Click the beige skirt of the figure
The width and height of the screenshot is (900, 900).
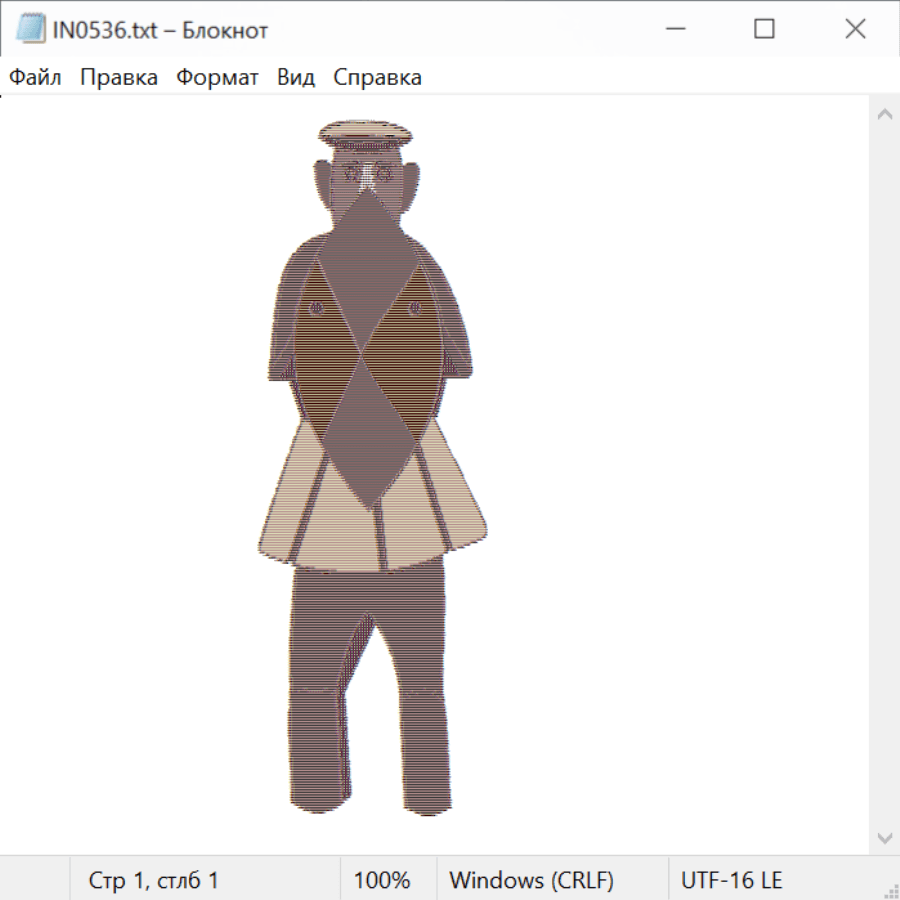pyautogui.click(x=300, y=520)
